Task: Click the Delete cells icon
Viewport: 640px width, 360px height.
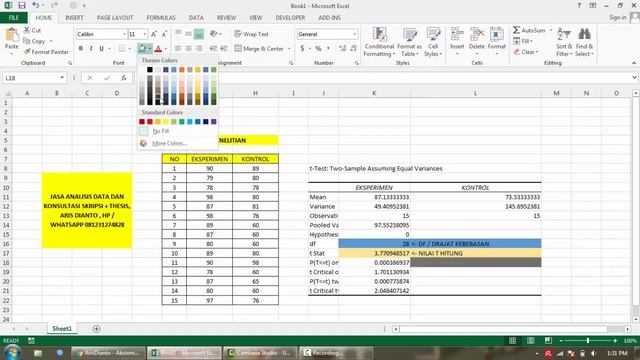Action: pyautogui.click(x=477, y=35)
